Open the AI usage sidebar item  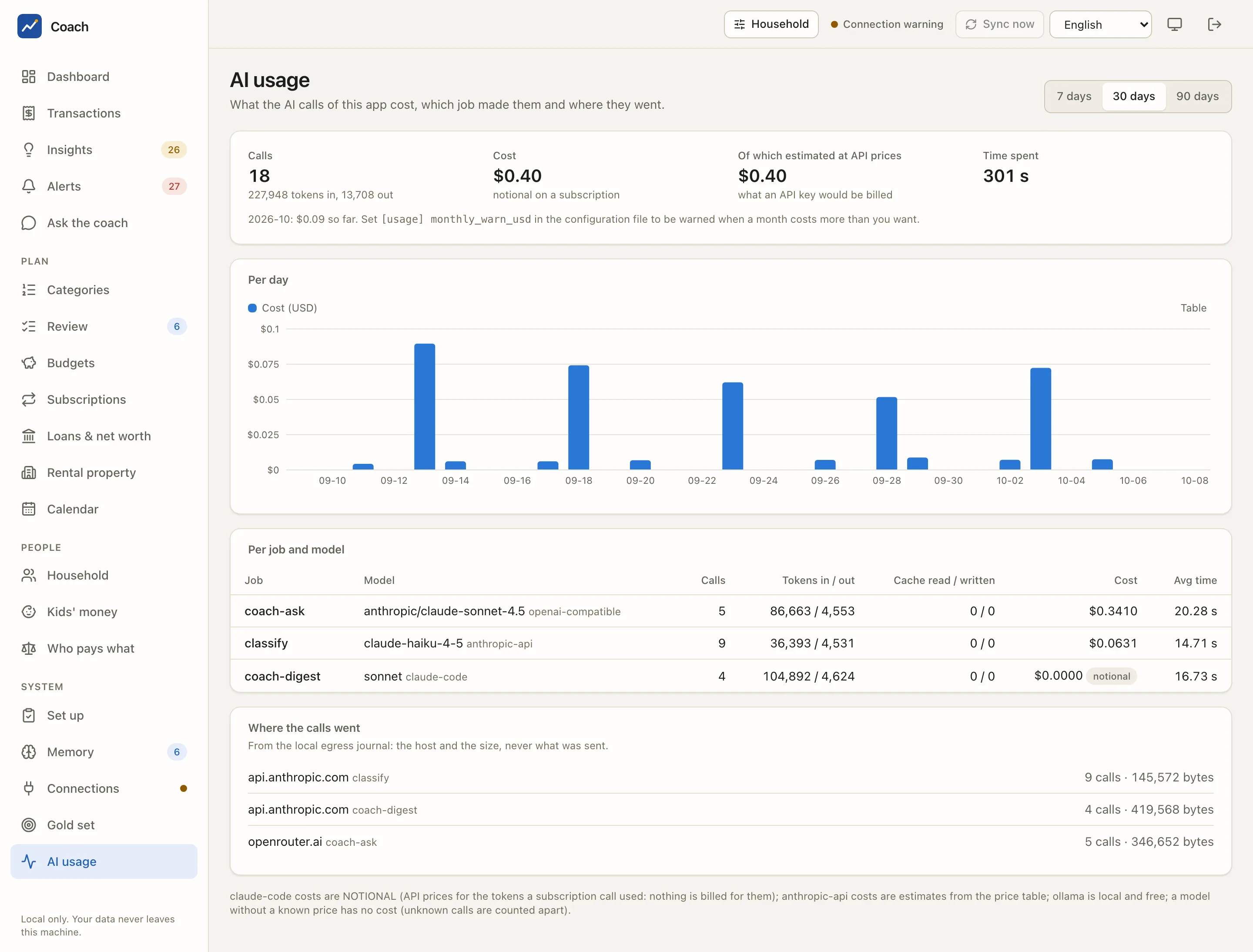104,861
